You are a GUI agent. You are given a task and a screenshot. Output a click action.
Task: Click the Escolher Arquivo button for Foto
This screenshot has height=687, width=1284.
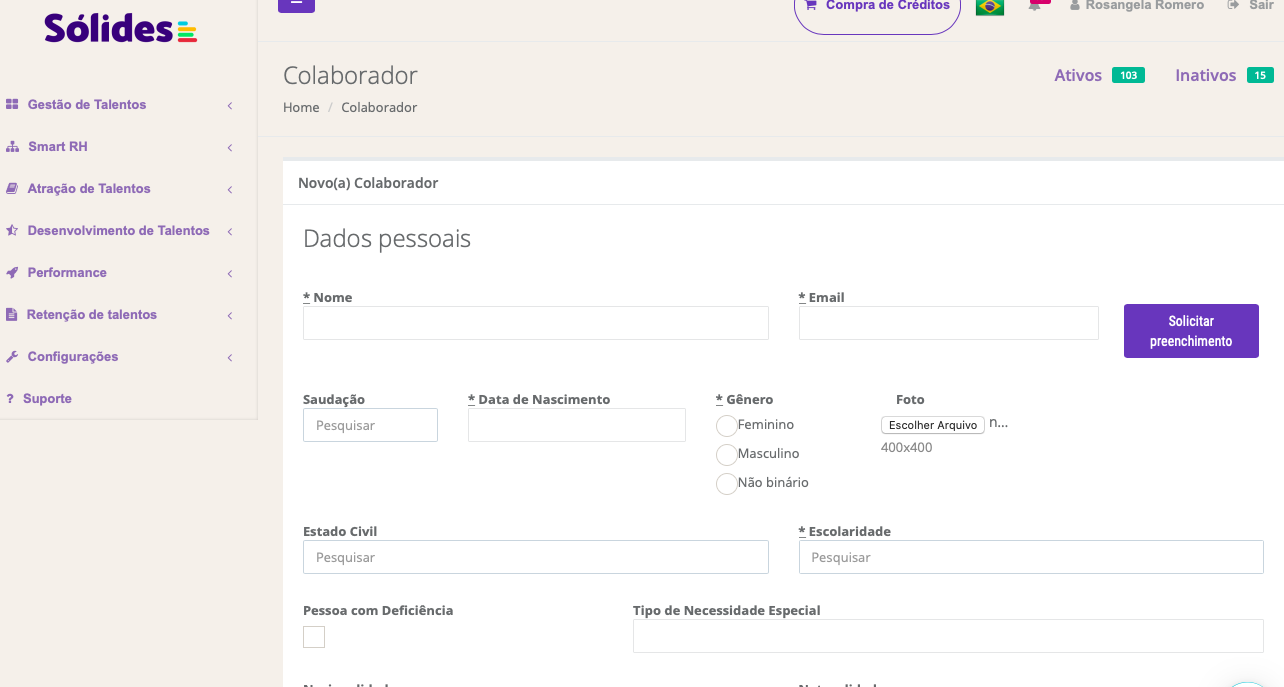pyautogui.click(x=932, y=425)
